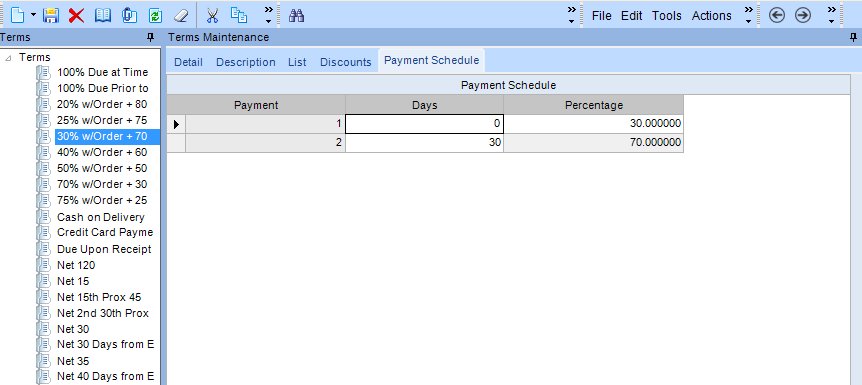Image resolution: width=862 pixels, height=385 pixels.
Task: Select the Net 30 term
Action: point(73,329)
